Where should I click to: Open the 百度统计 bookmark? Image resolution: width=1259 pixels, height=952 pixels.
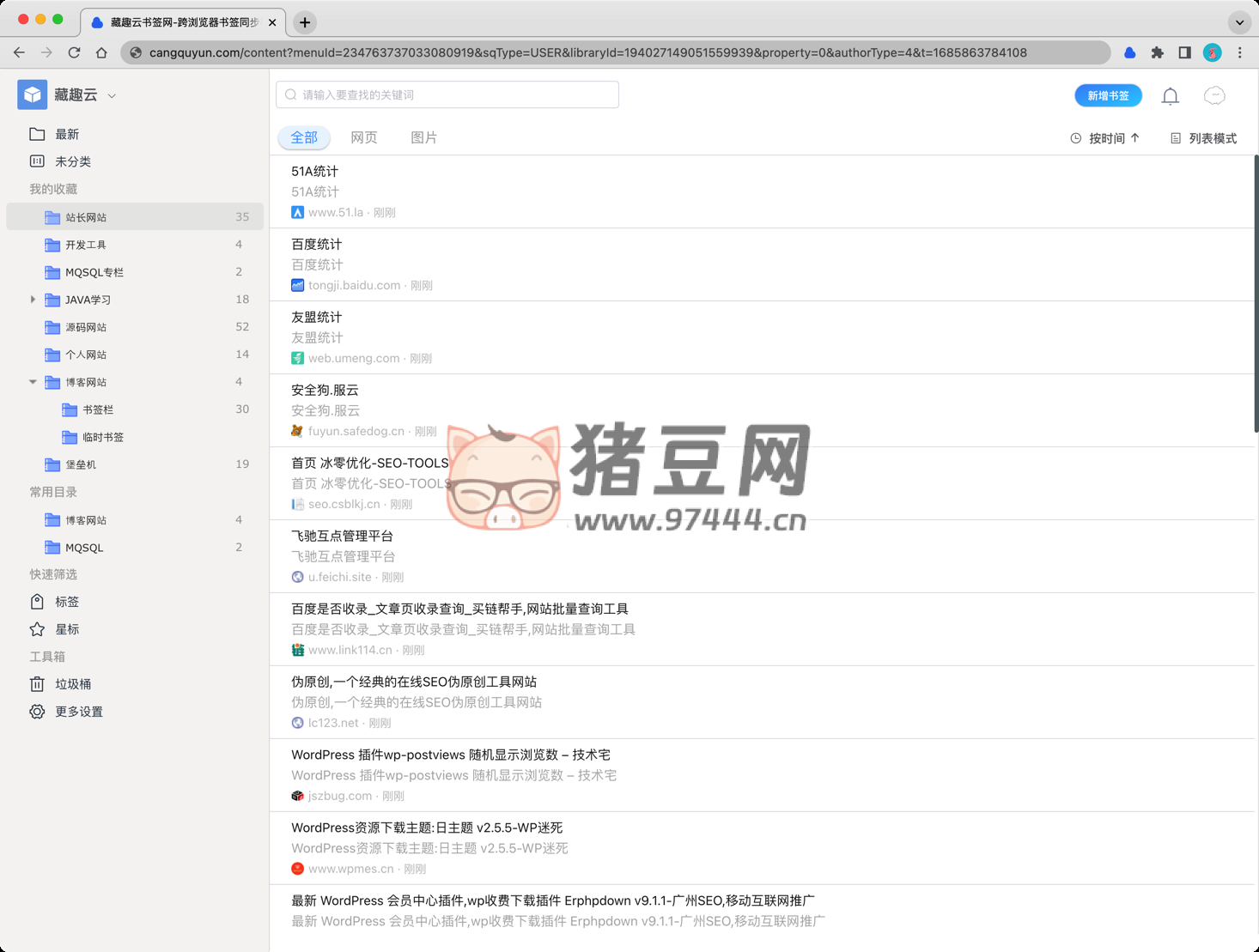click(x=317, y=245)
